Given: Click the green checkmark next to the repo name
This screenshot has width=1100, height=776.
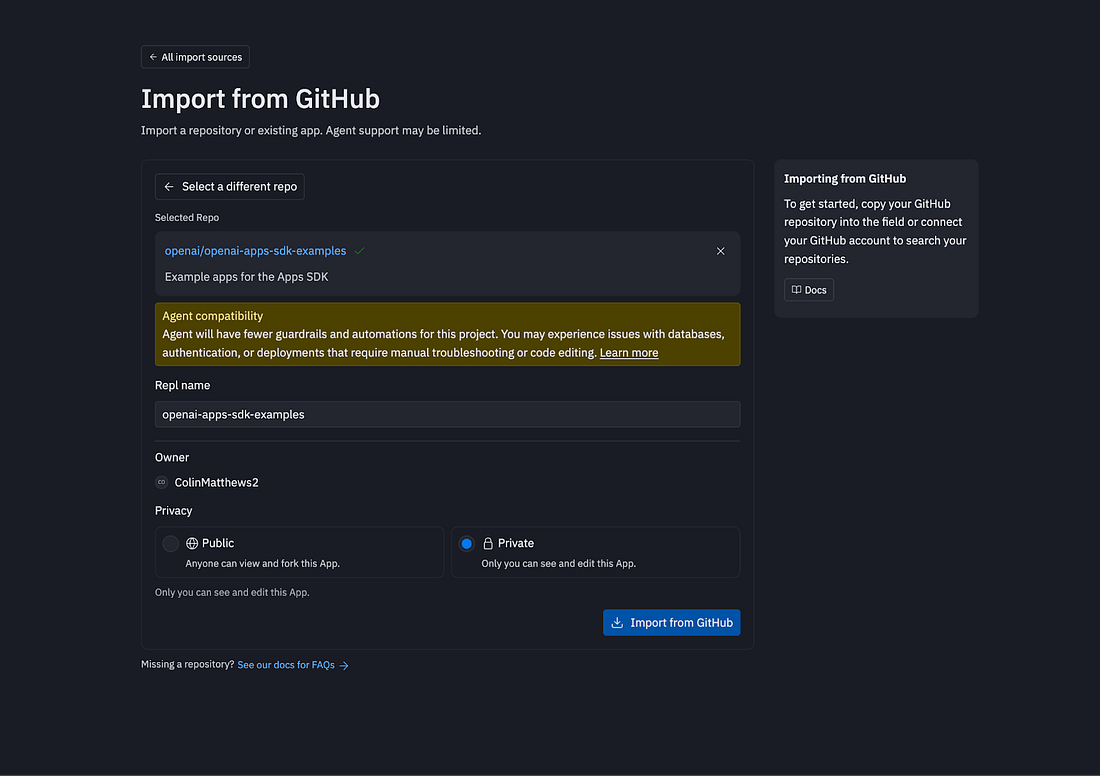Looking at the screenshot, I should point(360,251).
